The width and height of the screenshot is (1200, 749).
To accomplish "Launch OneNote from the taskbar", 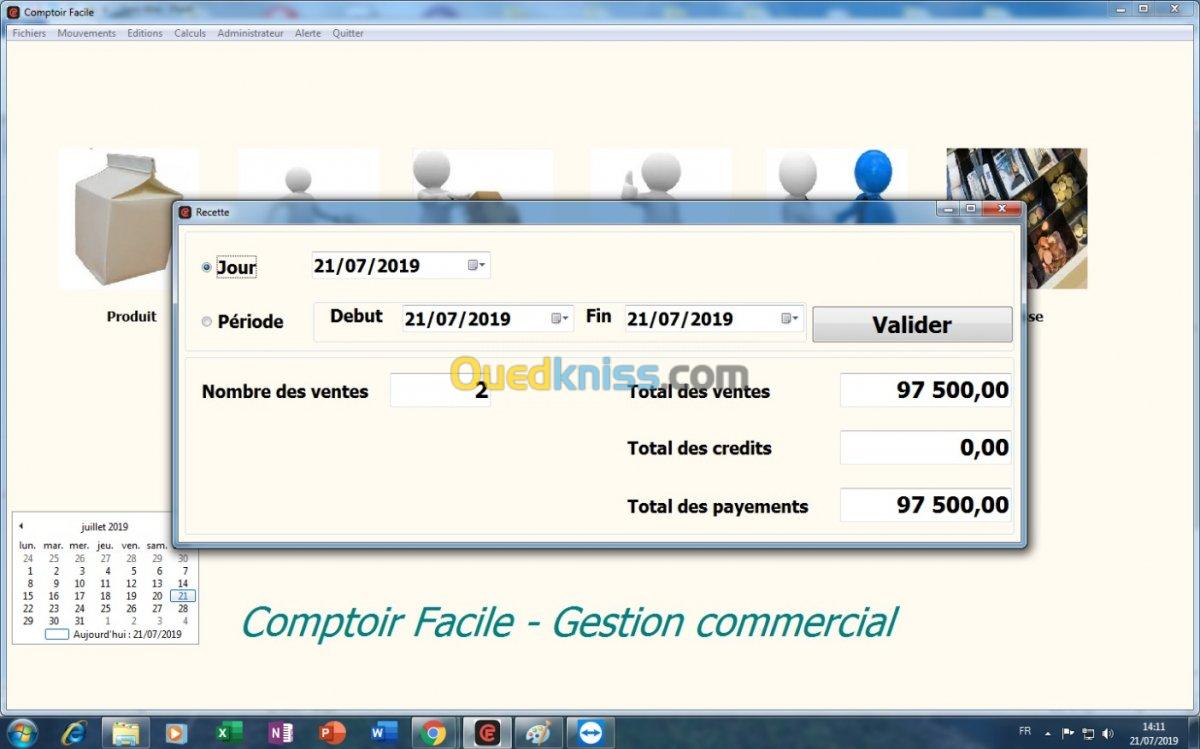I will 281,733.
